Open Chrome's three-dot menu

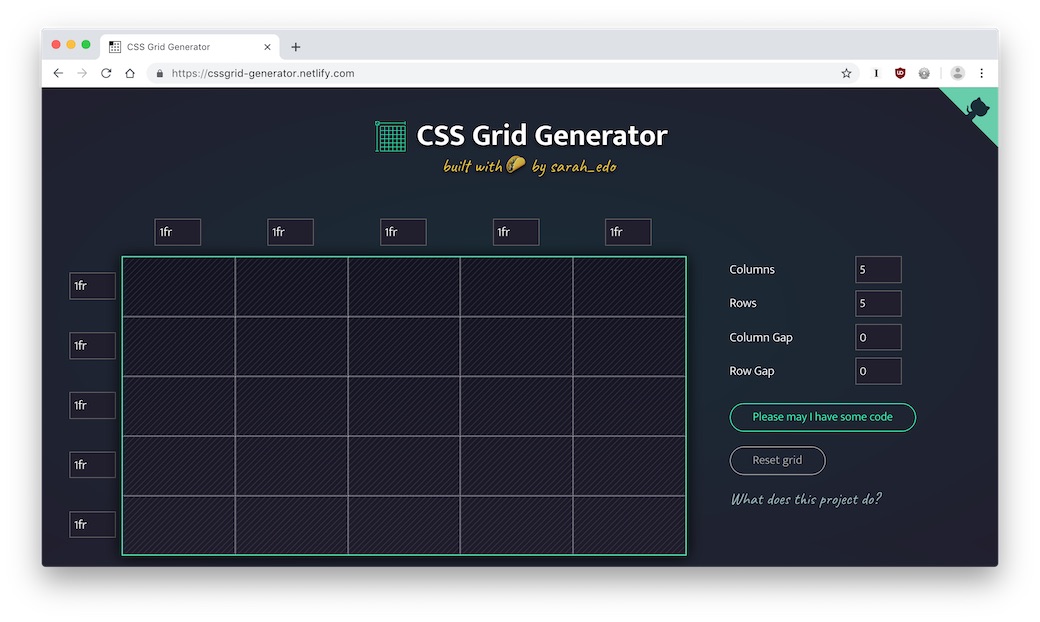(x=982, y=73)
